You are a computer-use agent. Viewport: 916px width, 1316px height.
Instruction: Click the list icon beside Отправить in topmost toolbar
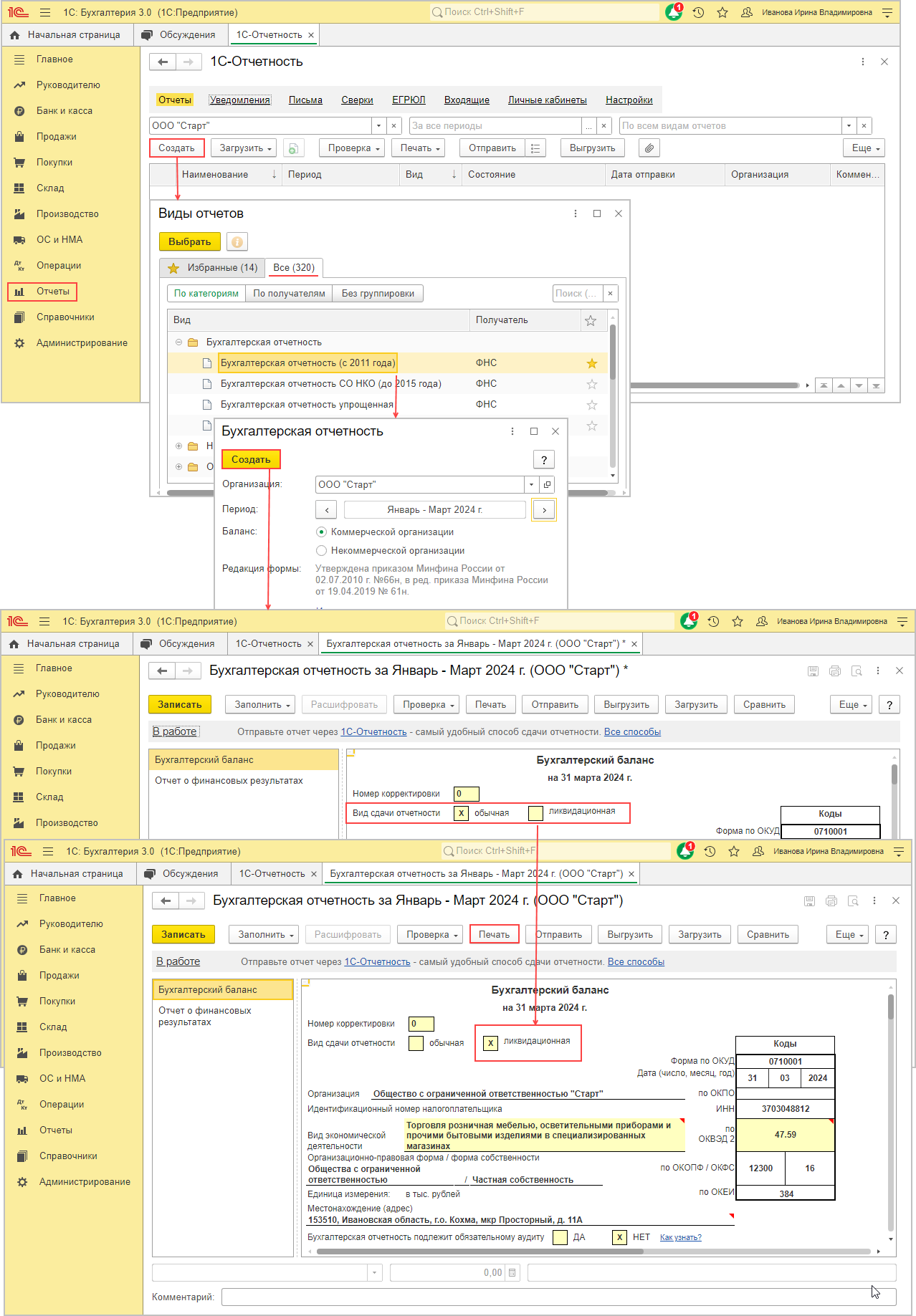click(535, 148)
